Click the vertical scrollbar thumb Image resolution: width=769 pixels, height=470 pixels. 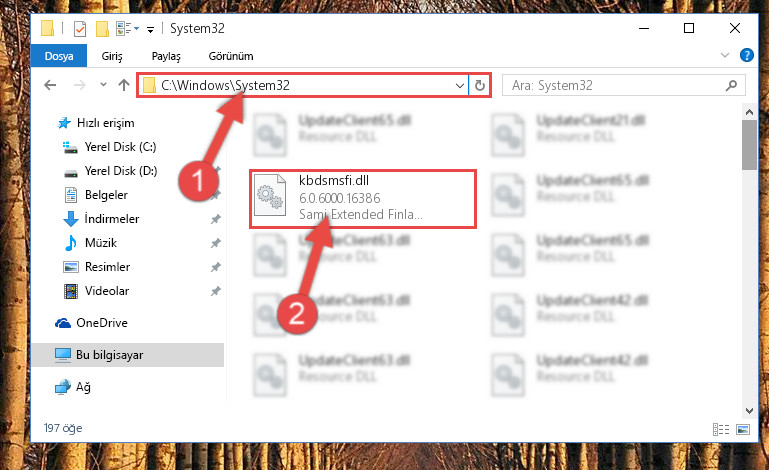pyautogui.click(x=749, y=145)
